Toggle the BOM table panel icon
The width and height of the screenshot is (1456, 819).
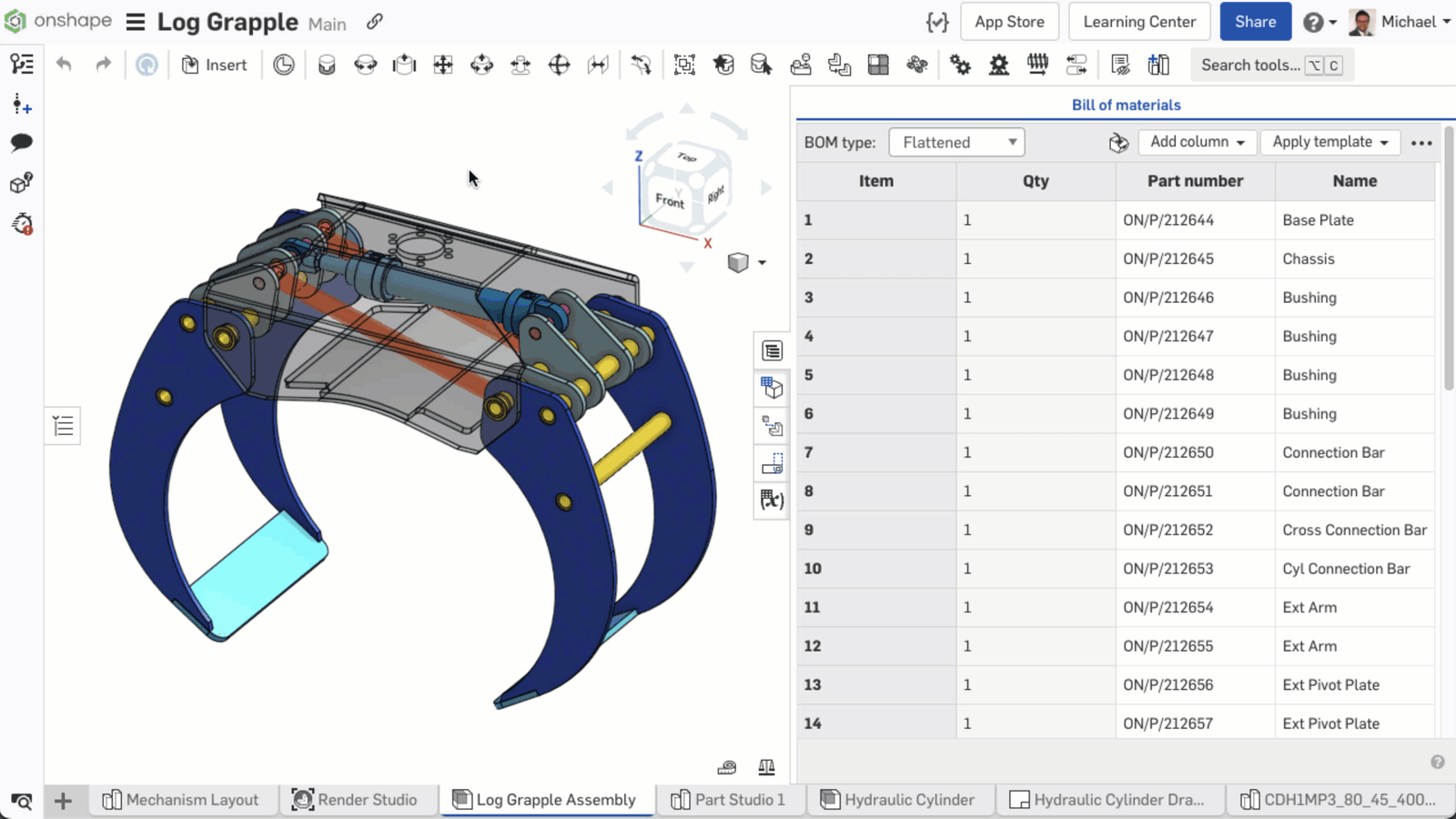click(772, 350)
